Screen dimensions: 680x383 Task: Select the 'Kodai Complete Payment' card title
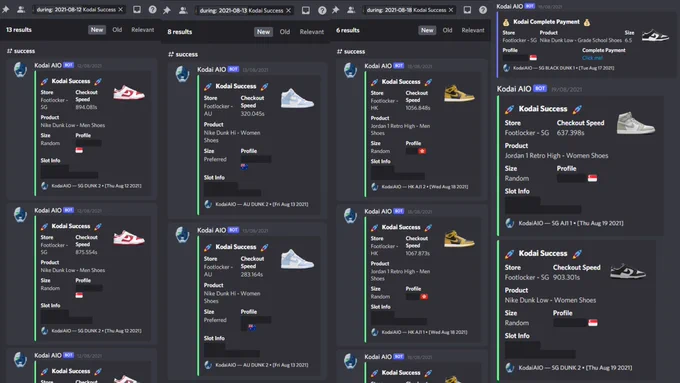546,22
